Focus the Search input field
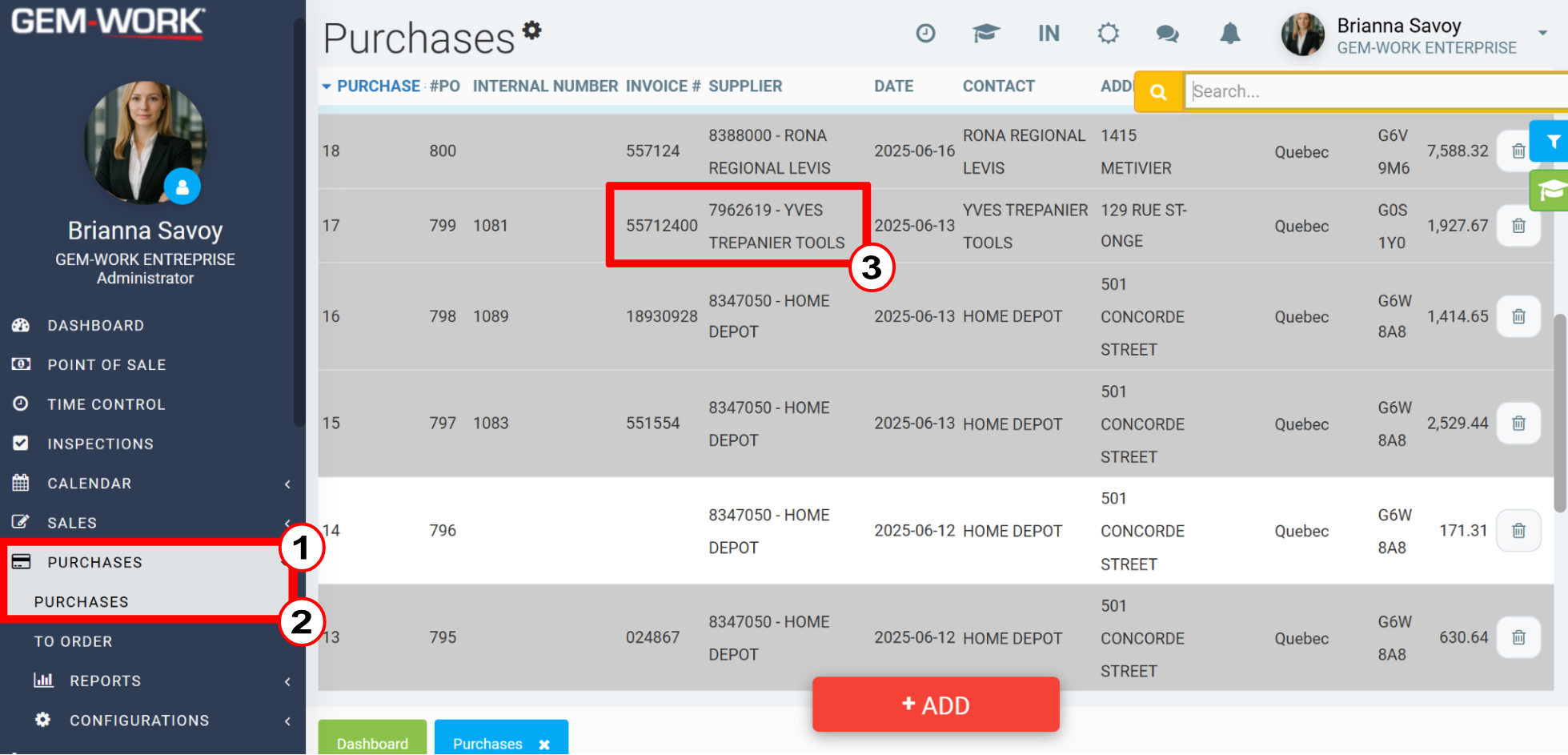1568x755 pixels. [1377, 91]
